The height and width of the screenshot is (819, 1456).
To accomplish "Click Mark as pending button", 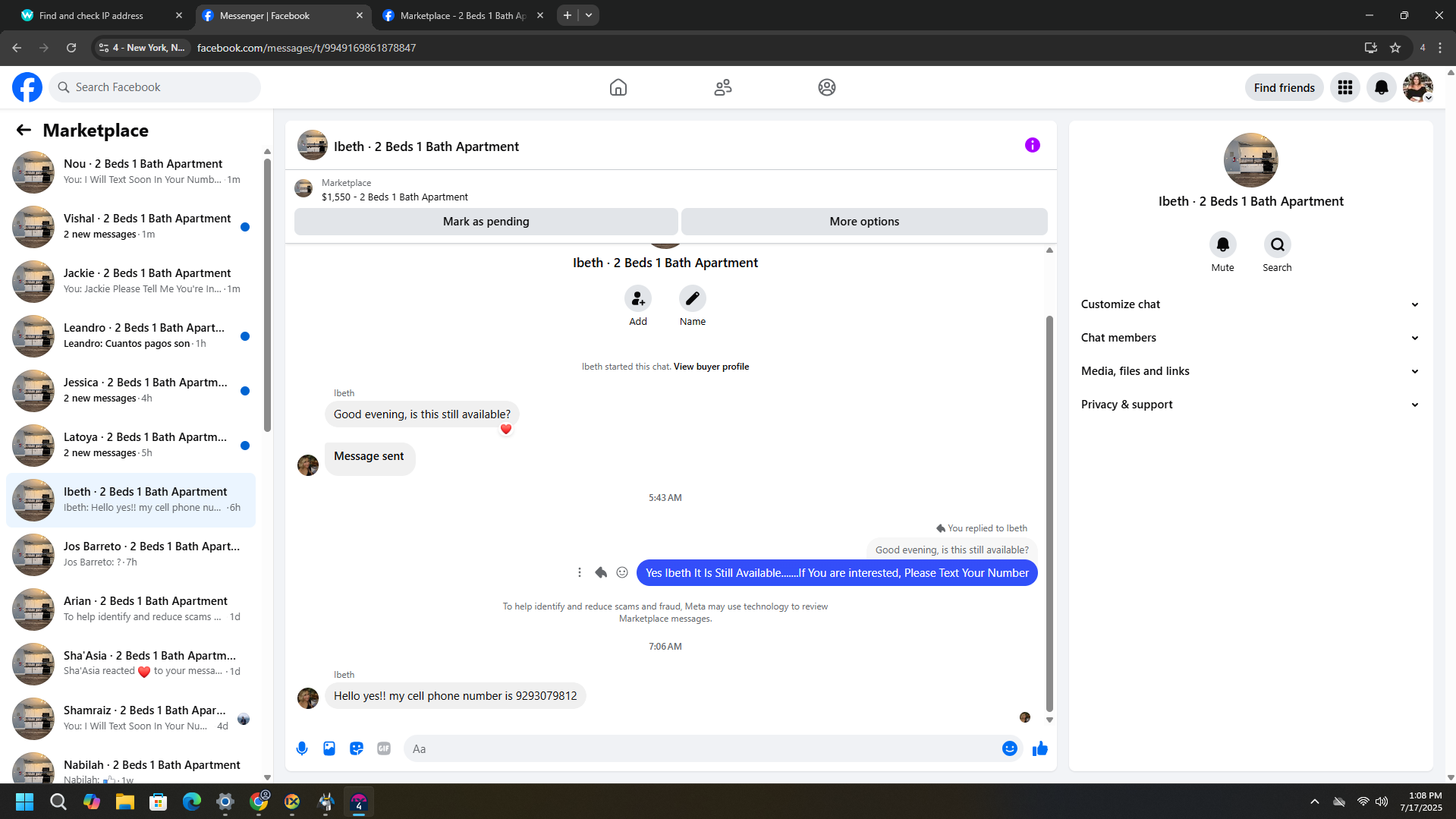I will [x=486, y=222].
